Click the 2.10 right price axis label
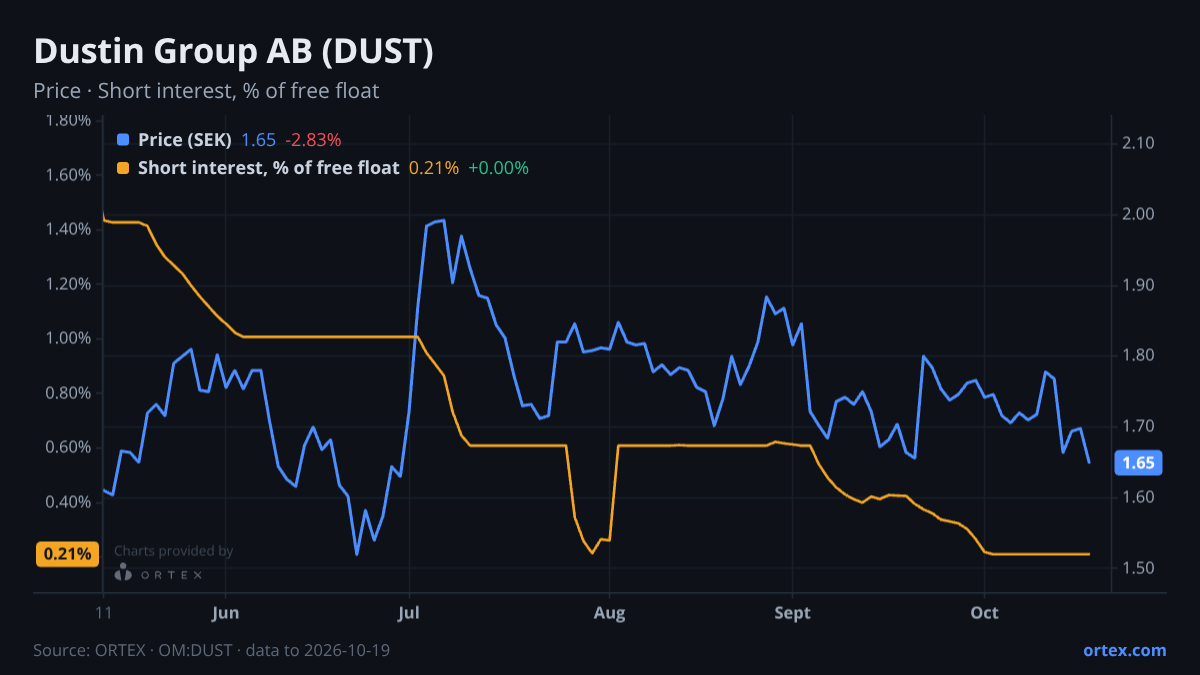Viewport: 1200px width, 675px height. [x=1138, y=143]
